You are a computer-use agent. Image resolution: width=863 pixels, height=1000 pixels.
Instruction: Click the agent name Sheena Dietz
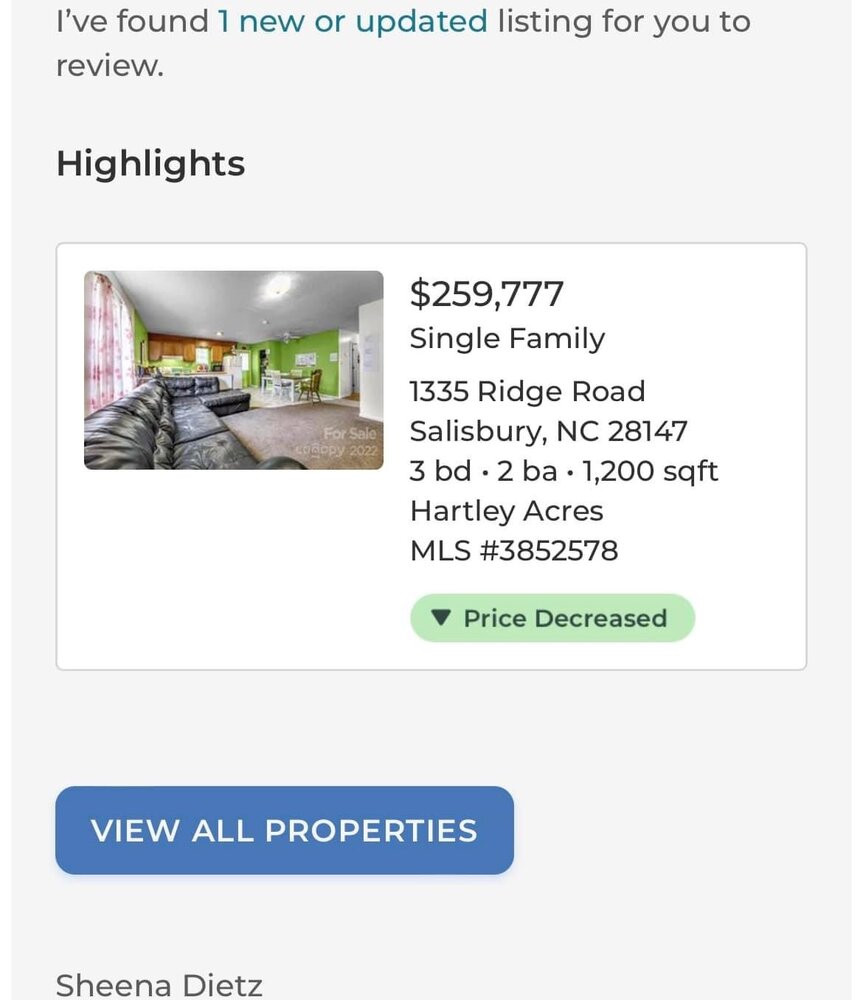[158, 985]
